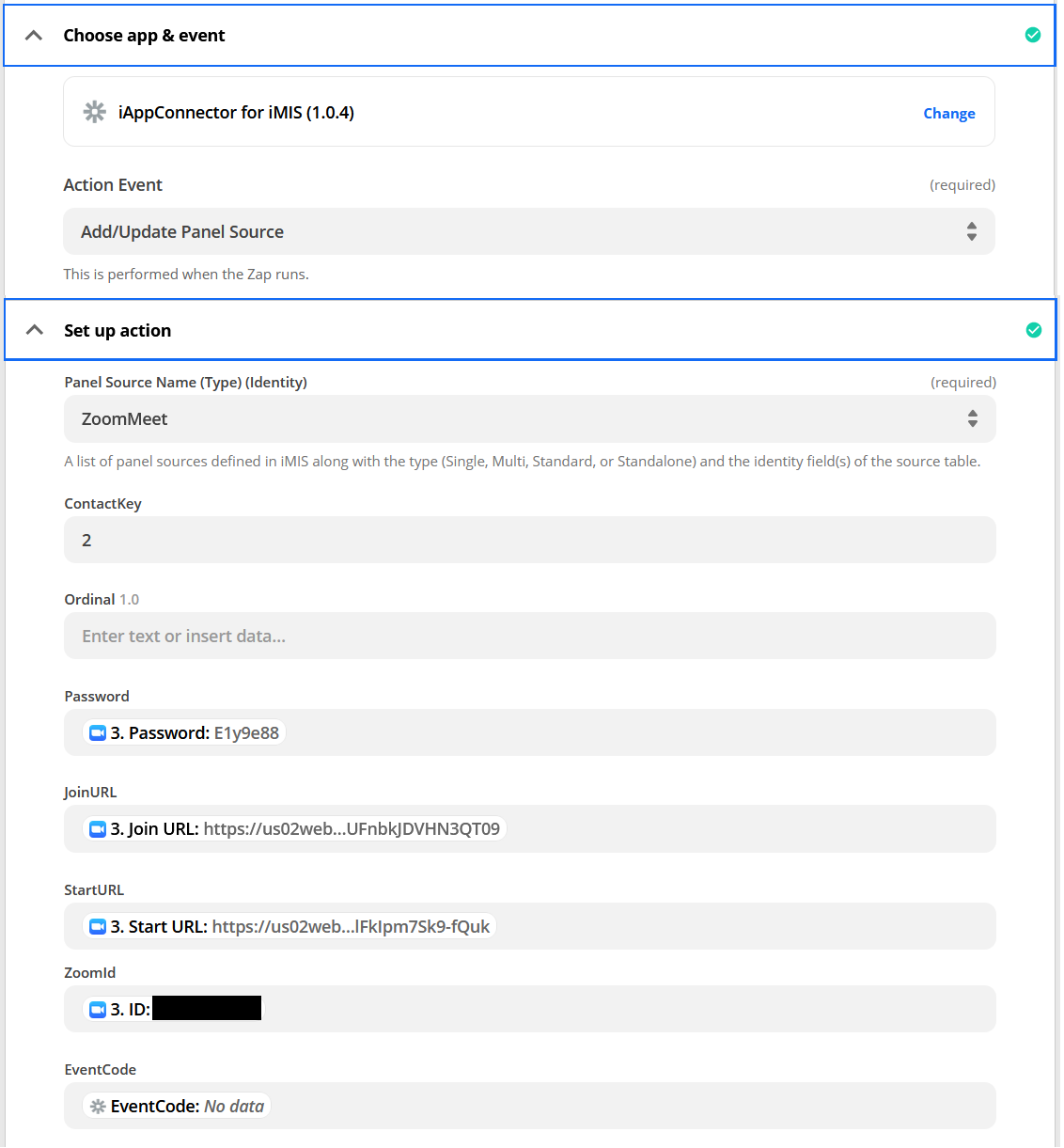Click Change link to switch app

point(948,114)
